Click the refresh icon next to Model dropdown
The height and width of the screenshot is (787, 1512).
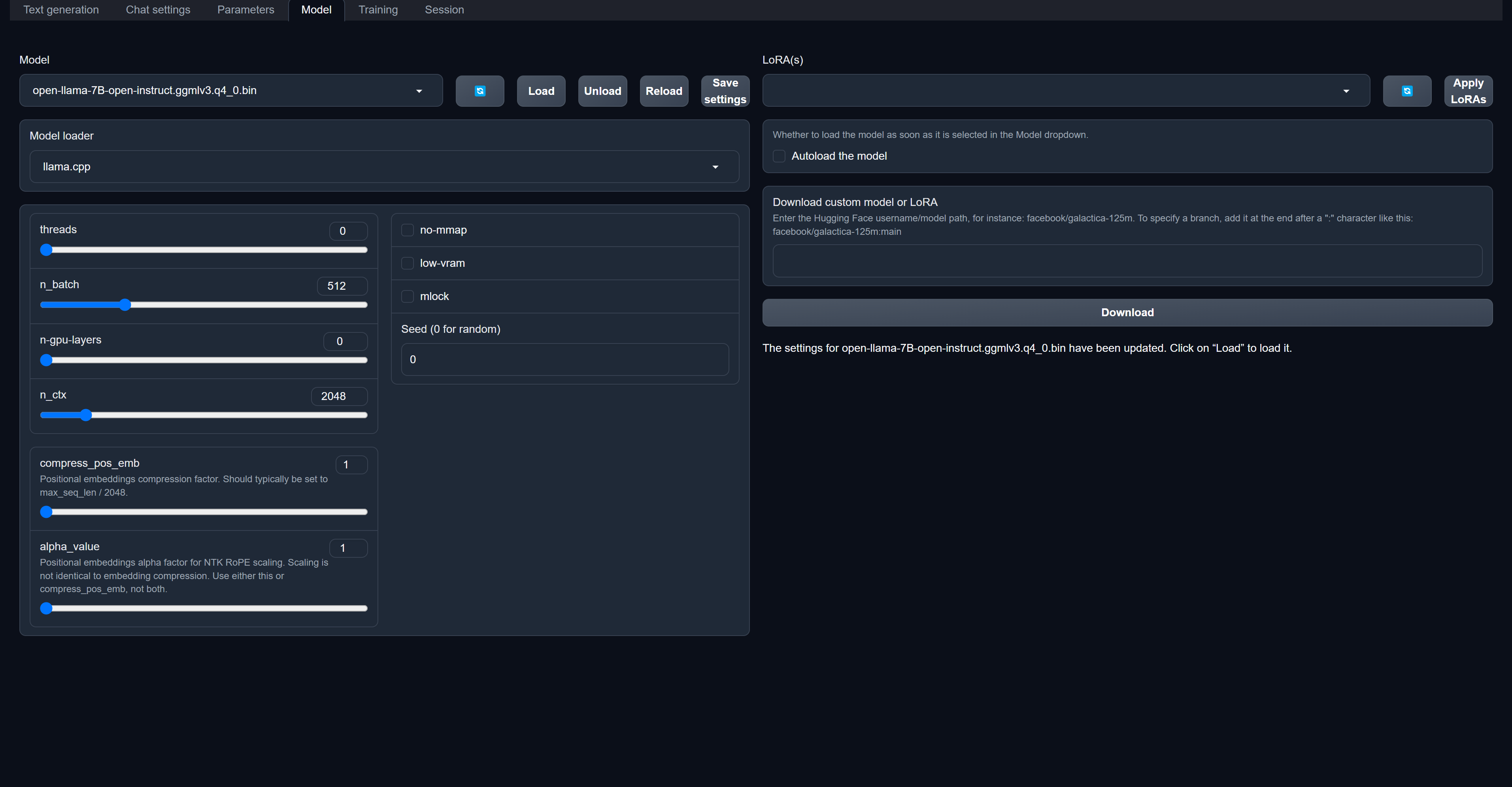point(479,91)
